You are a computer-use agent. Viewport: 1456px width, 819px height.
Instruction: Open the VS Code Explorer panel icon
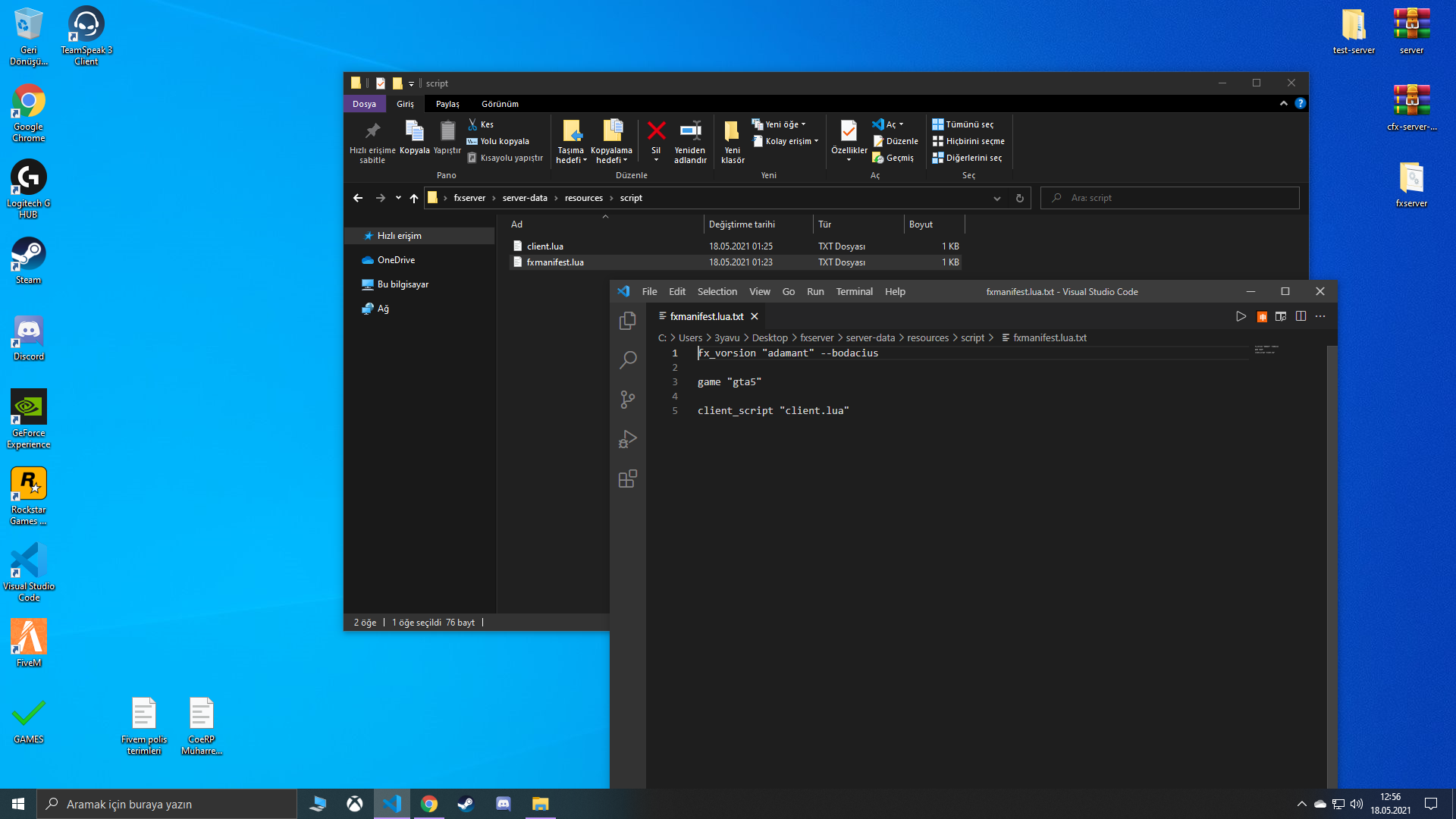click(x=627, y=321)
